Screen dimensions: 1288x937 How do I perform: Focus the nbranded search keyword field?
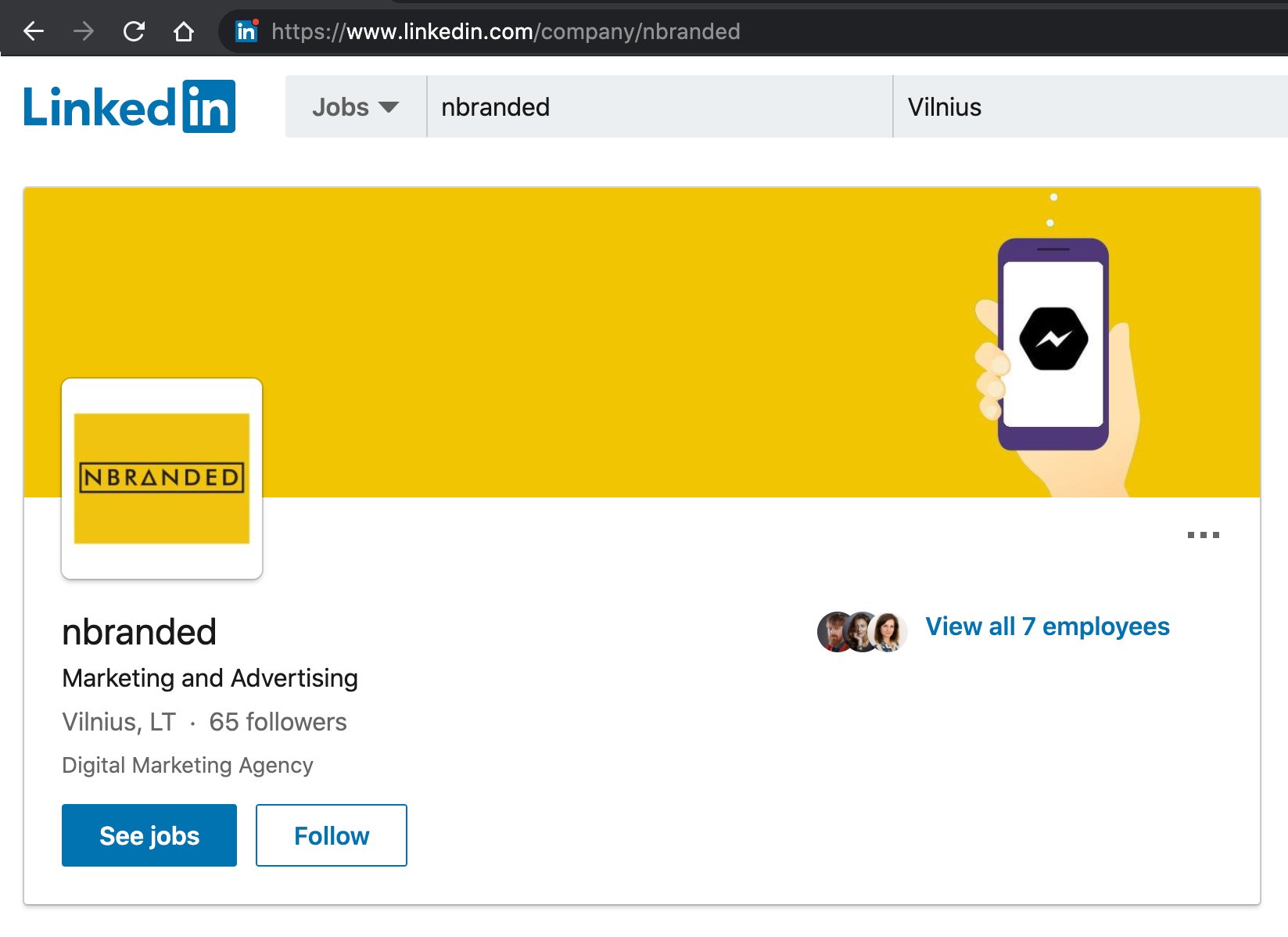(x=659, y=106)
